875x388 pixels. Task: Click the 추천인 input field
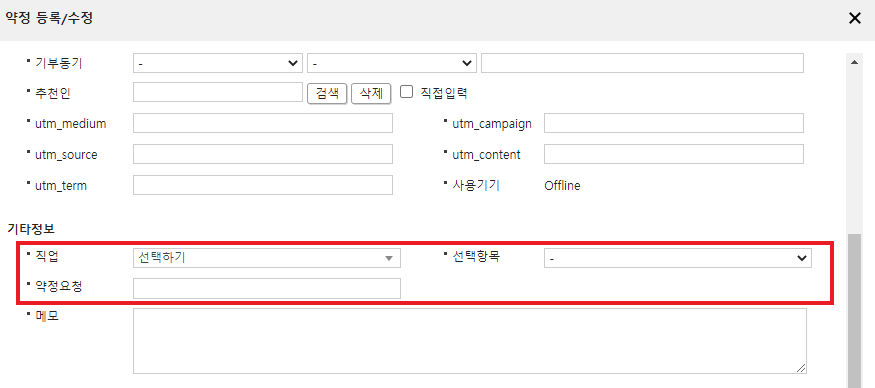(x=218, y=93)
